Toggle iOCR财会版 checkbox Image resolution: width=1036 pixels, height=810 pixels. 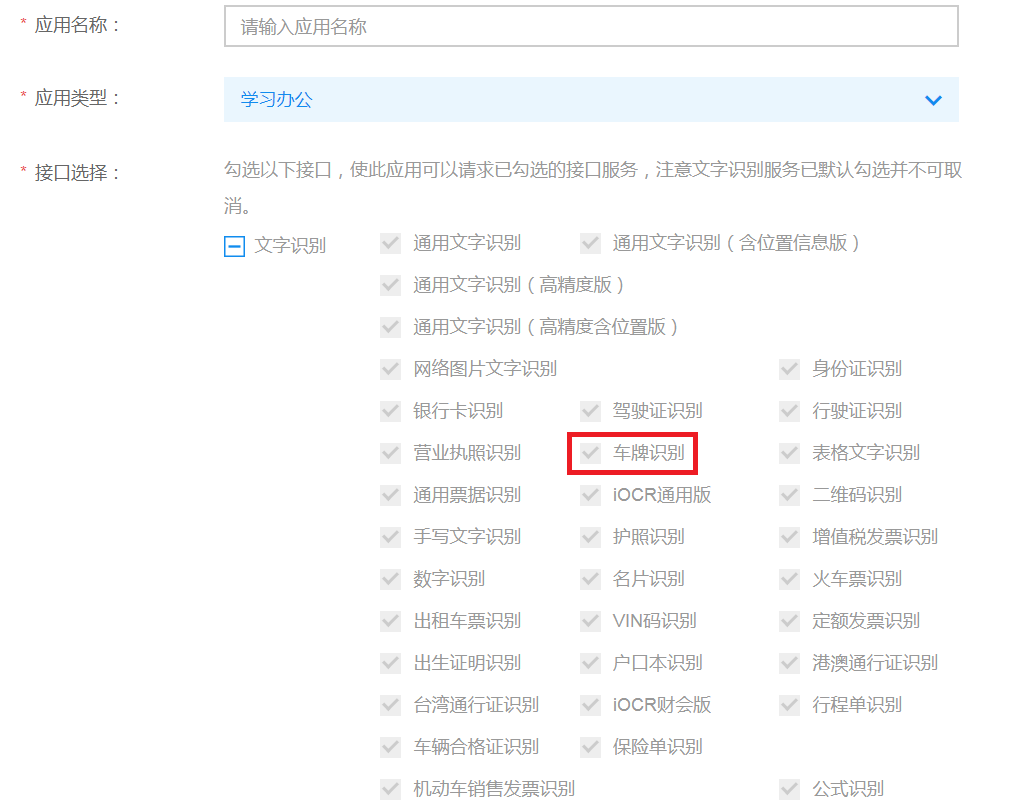tap(590, 705)
